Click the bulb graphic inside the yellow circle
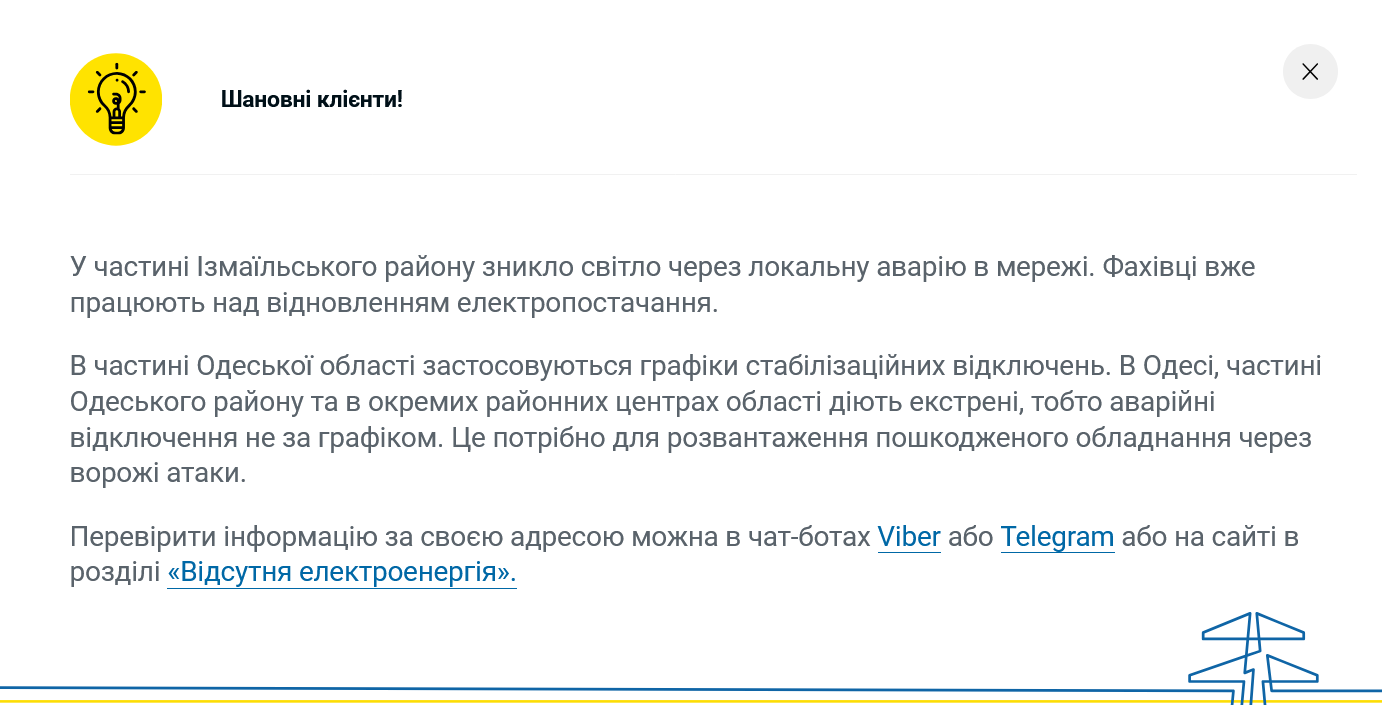The width and height of the screenshot is (1382, 705). click(115, 99)
